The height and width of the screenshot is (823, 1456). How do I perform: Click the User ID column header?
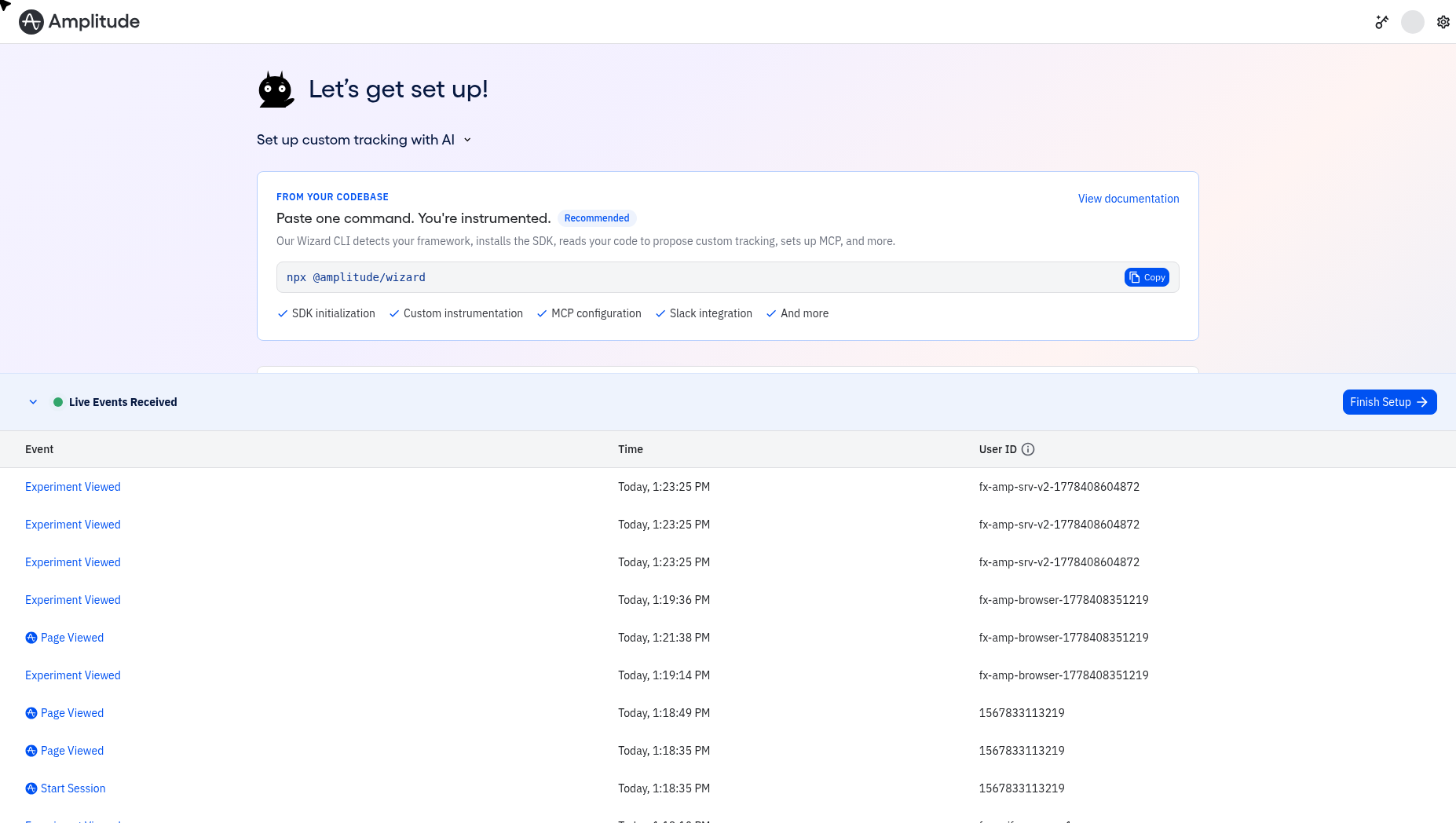click(x=997, y=449)
